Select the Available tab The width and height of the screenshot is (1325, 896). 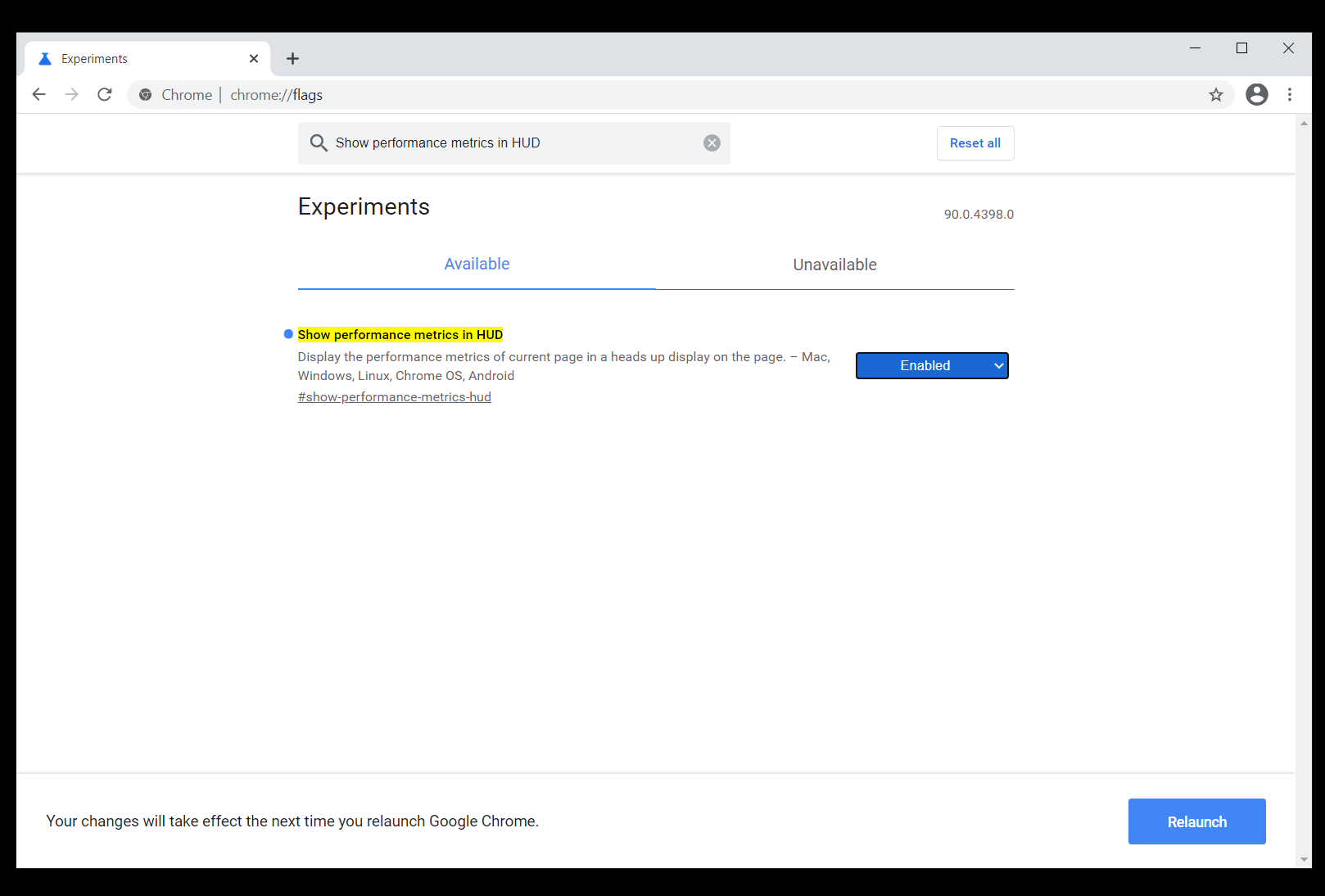coord(476,264)
